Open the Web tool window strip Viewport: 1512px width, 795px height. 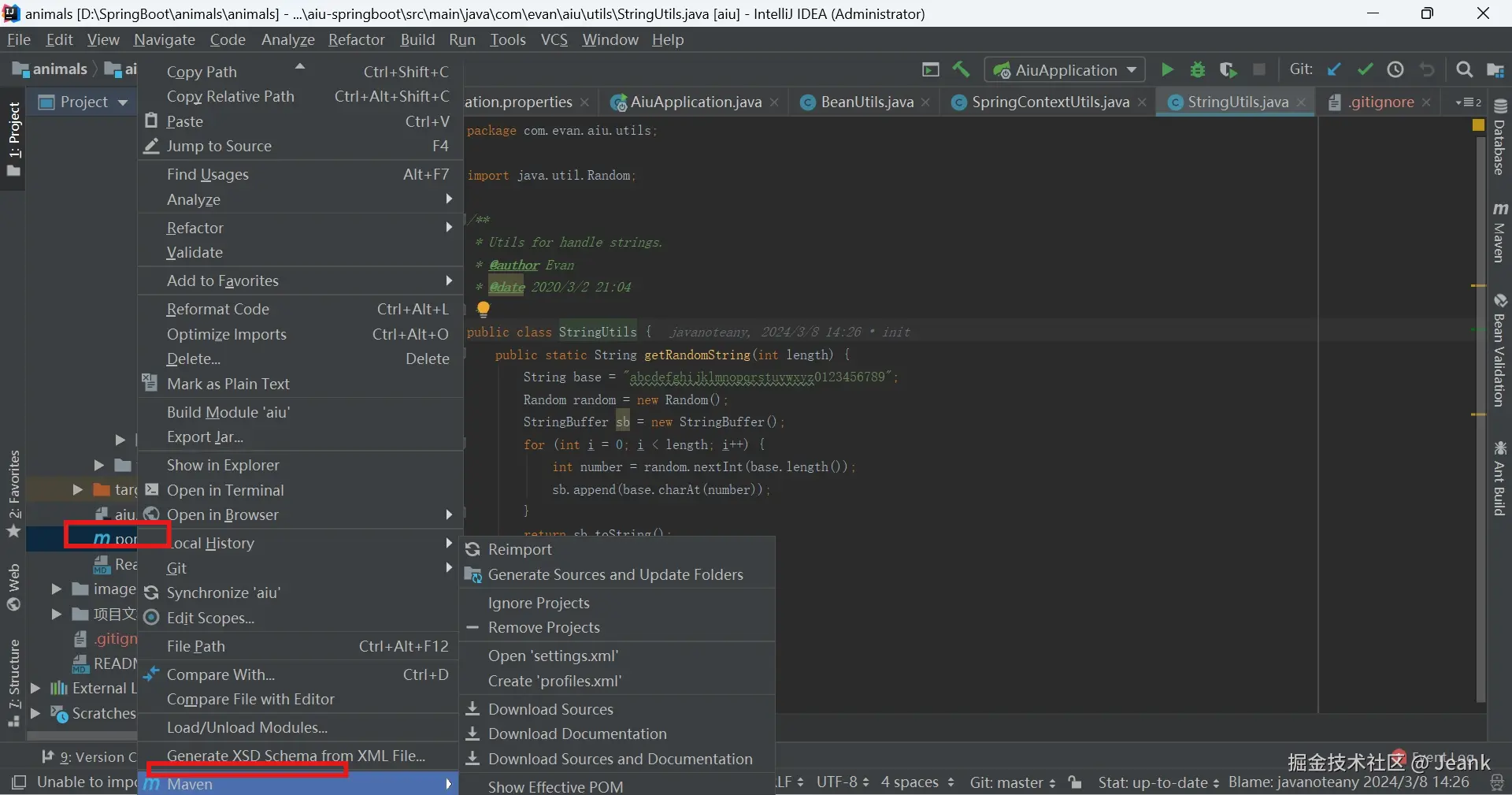click(13, 587)
